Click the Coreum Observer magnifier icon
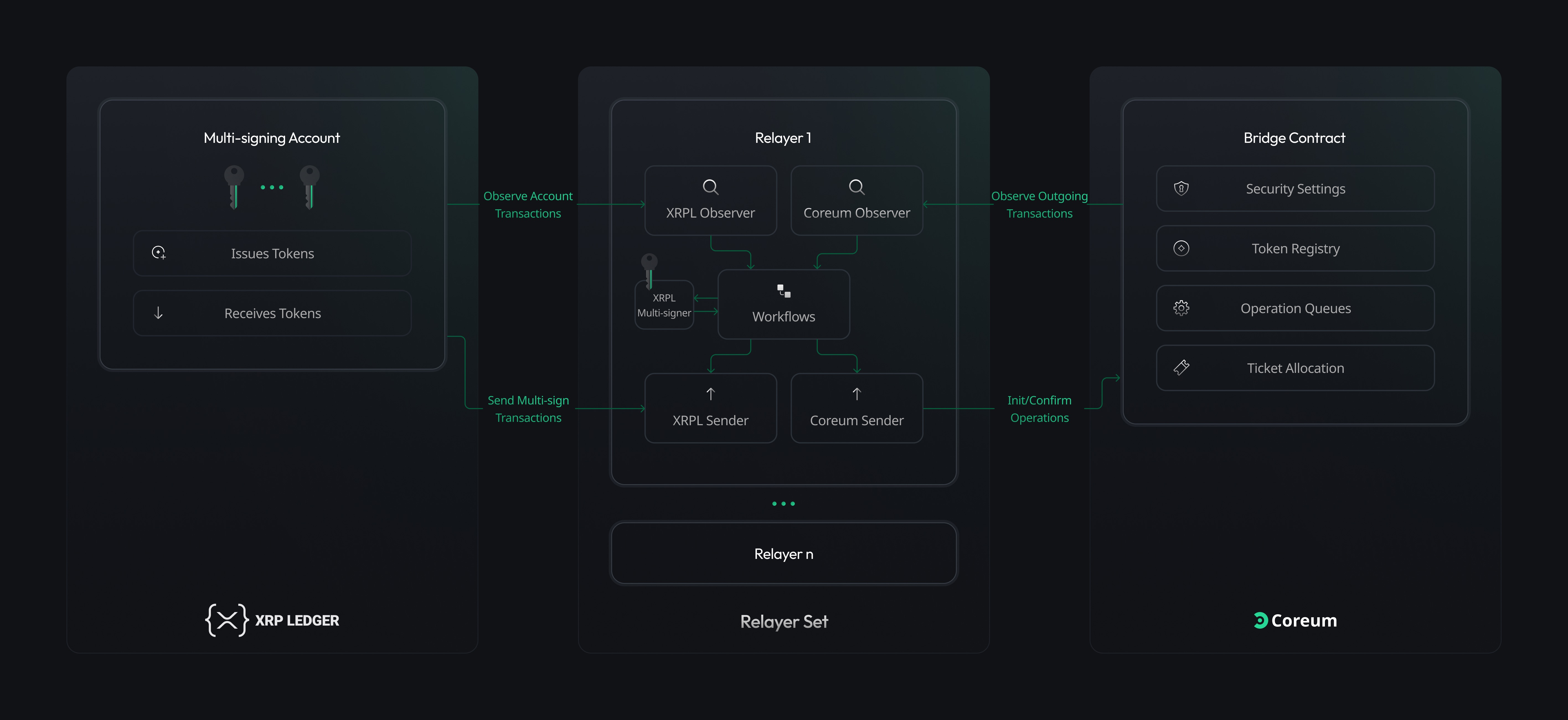 857,187
